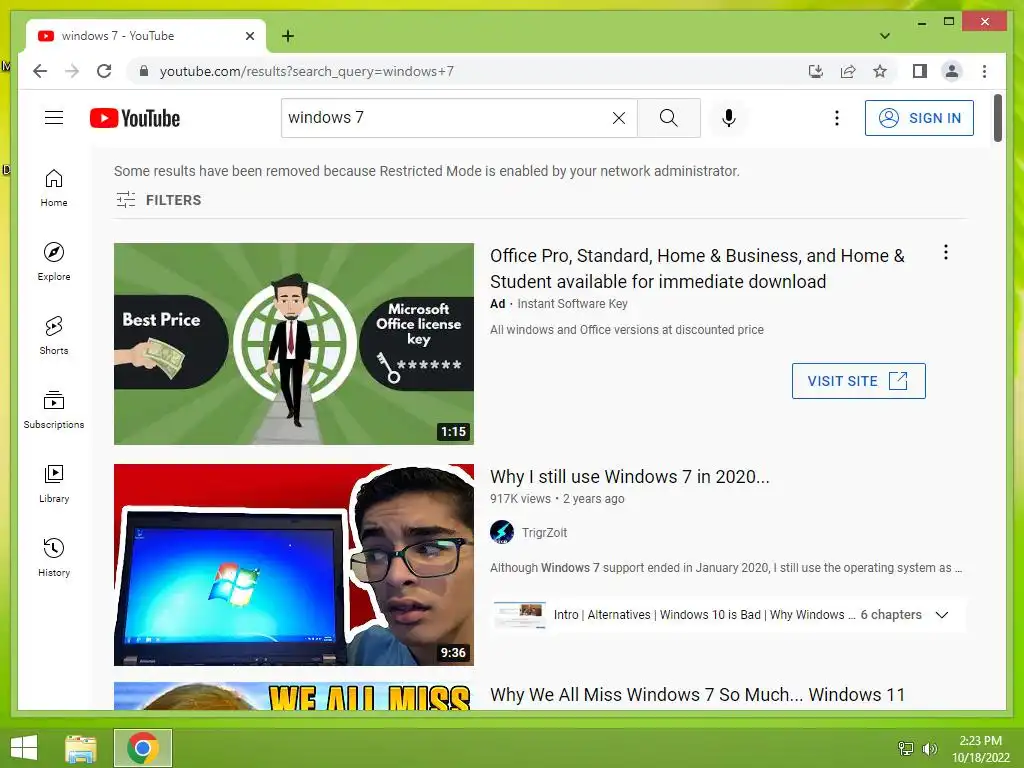The height and width of the screenshot is (768, 1024).
Task: Open File Explorer from the taskbar
Action: pos(81,748)
